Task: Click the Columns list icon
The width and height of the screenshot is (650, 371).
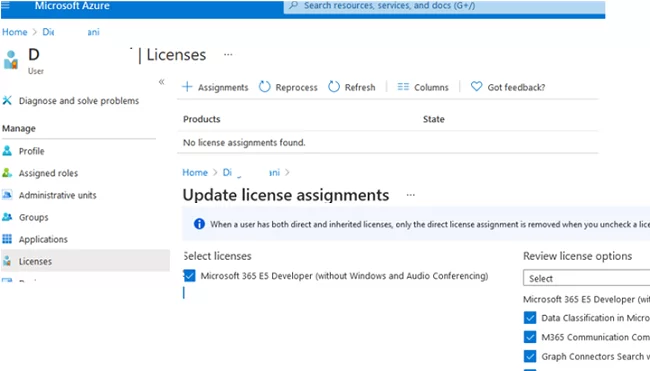Action: tap(403, 87)
